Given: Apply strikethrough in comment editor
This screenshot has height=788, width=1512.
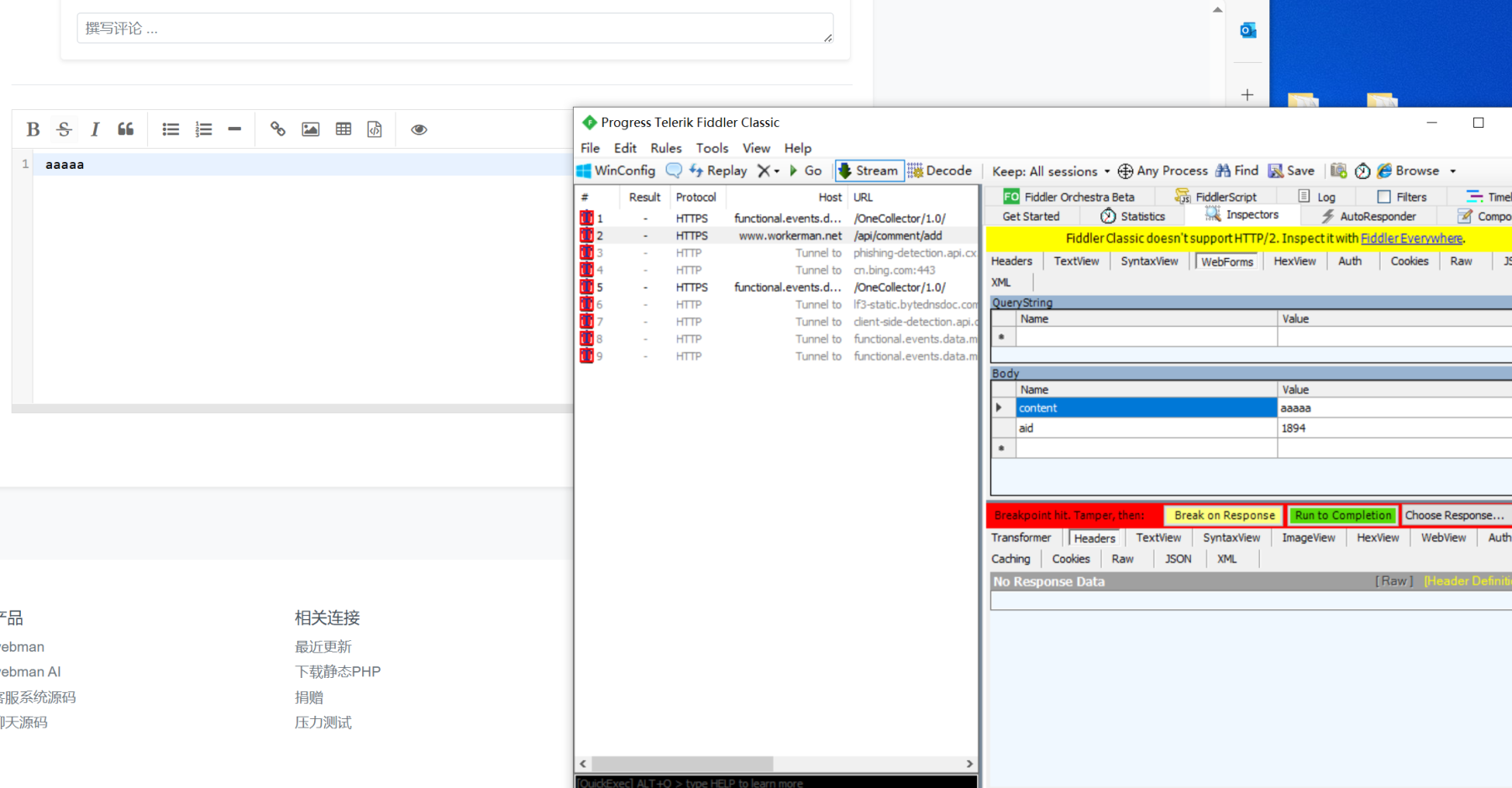Looking at the screenshot, I should pyautogui.click(x=64, y=129).
